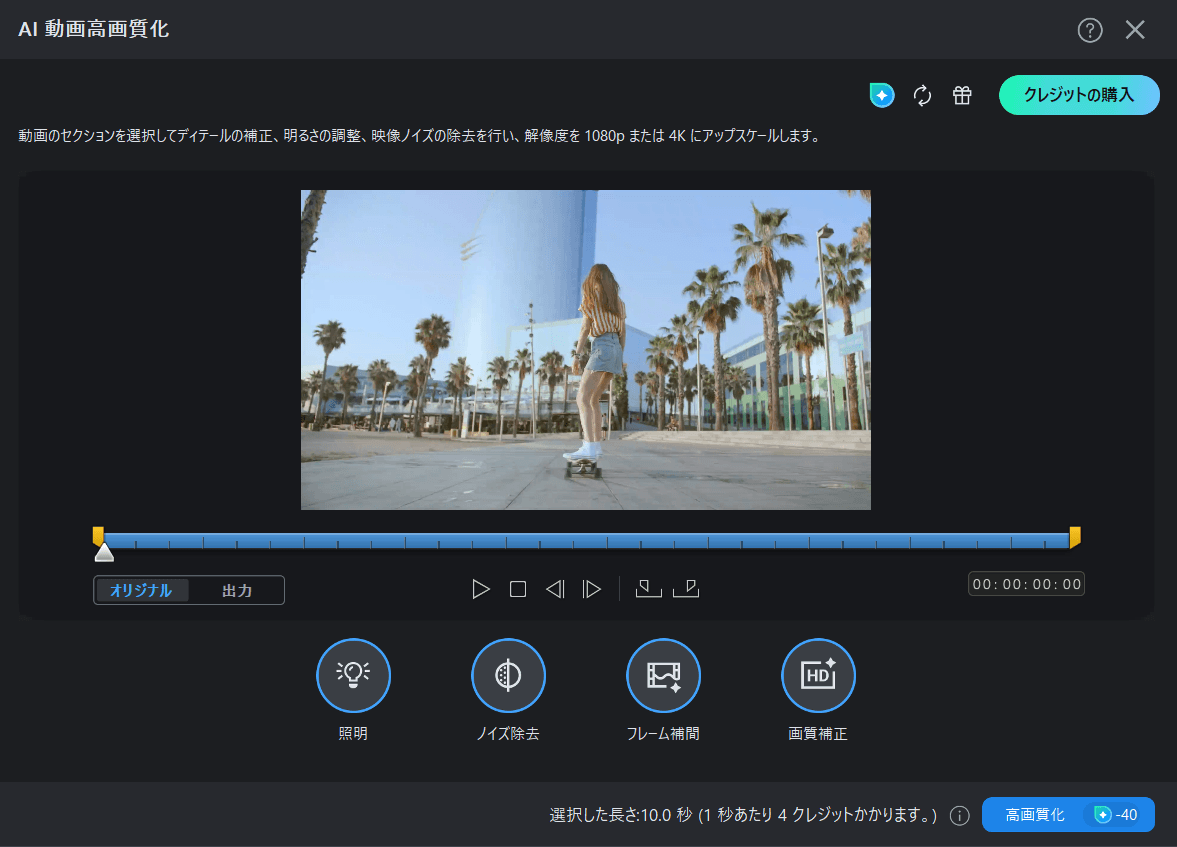The image size is (1177, 847).
Task: Step back to previous frame
Action: click(x=555, y=589)
